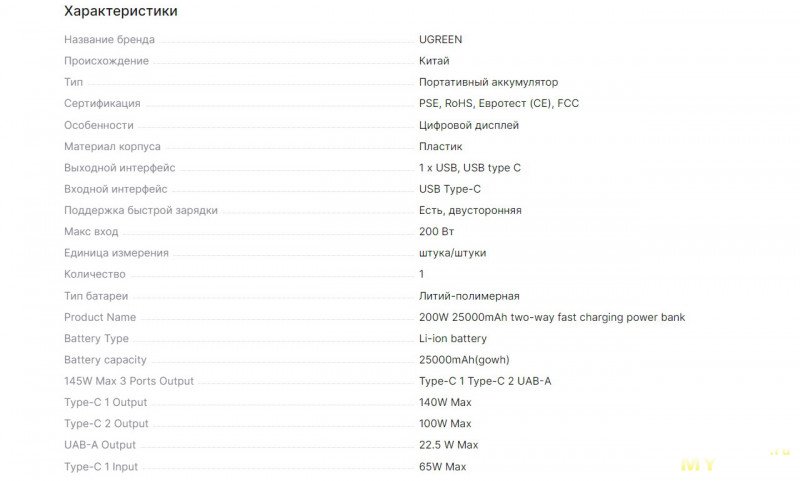The width and height of the screenshot is (800, 481).
Task: Select the 1 x USB, USB type C value
Action: (470, 168)
